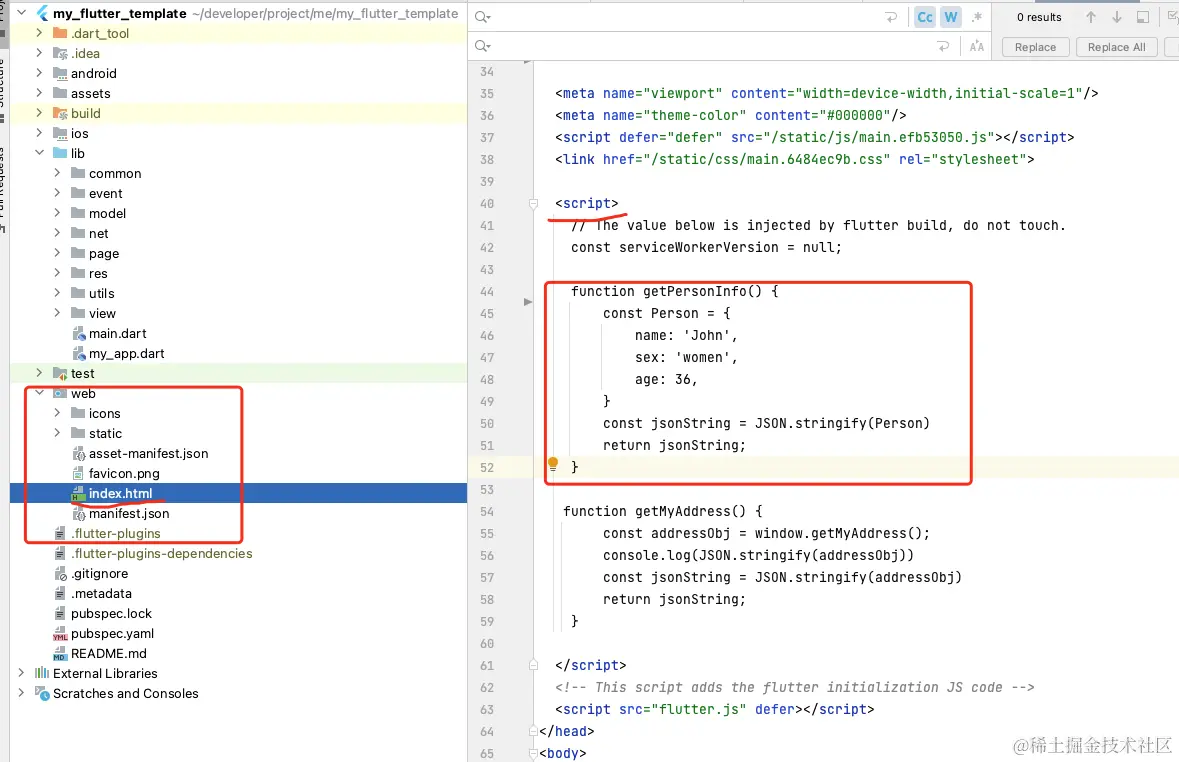Open main.dart file
Screen dimensions: 1179x762
click(117, 333)
